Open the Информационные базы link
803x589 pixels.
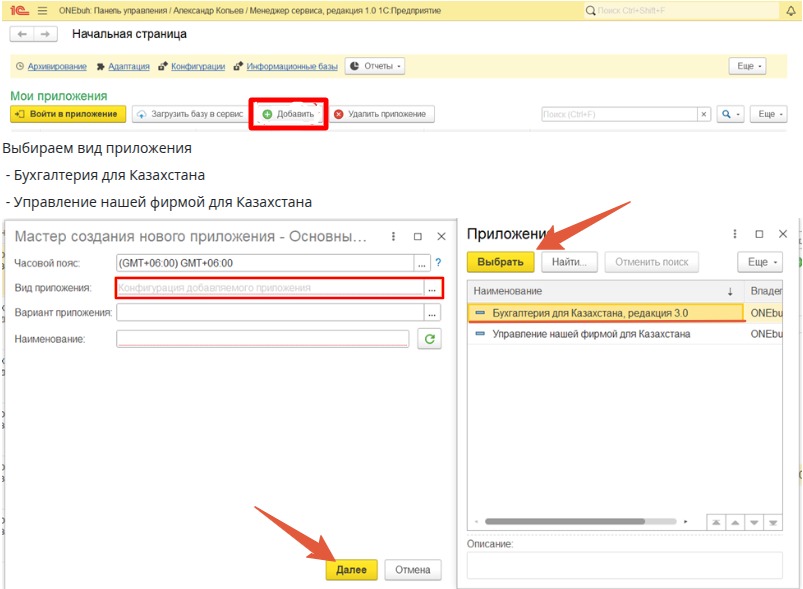[292, 66]
